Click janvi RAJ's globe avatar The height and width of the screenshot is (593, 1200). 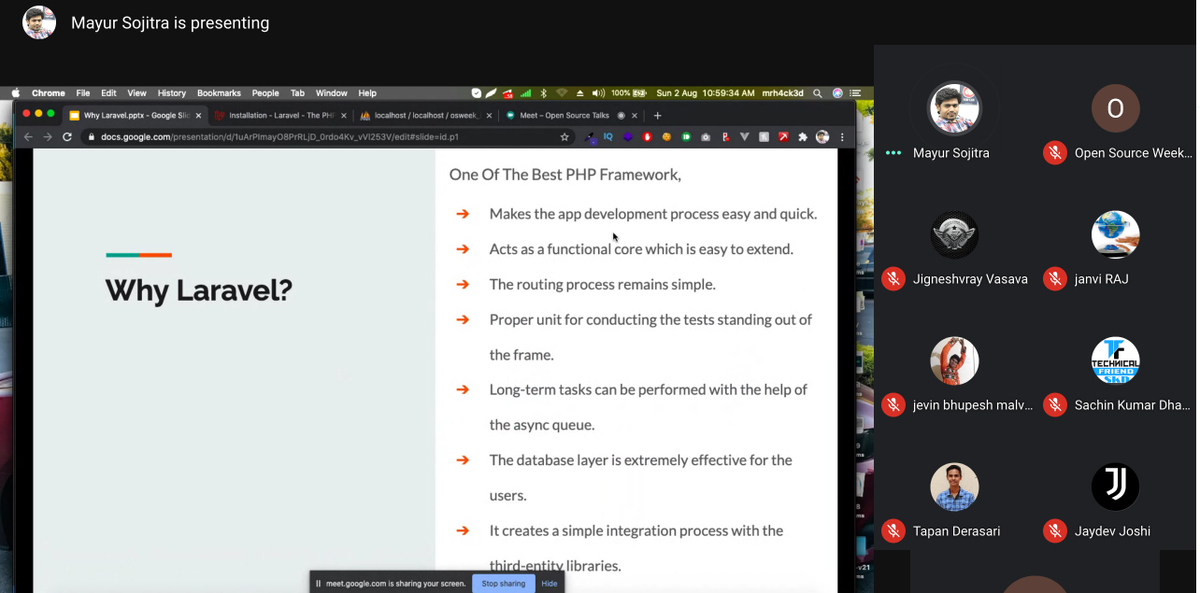(1115, 235)
